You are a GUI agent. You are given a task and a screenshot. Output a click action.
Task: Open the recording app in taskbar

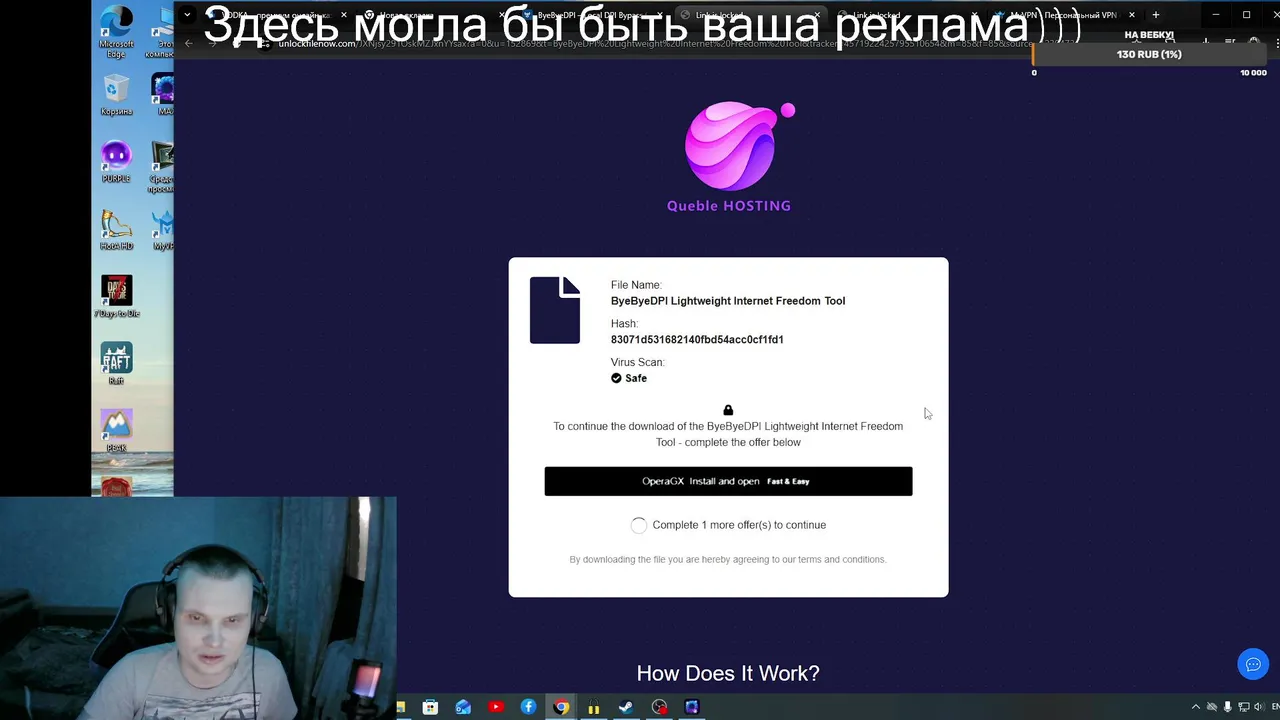(659, 707)
